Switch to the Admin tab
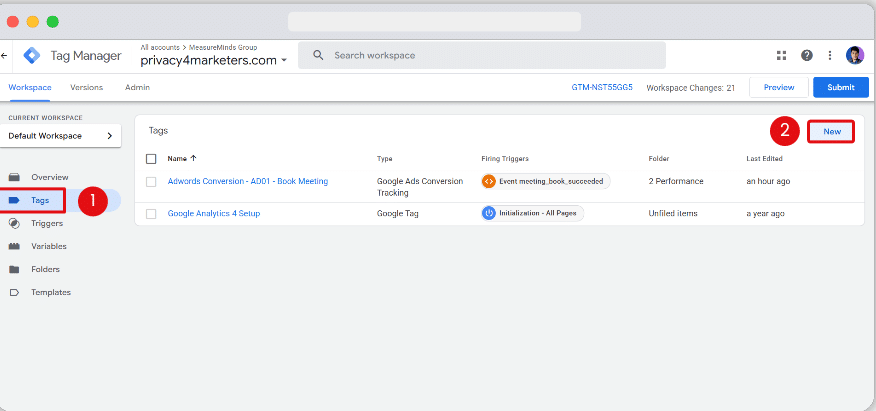 [137, 88]
